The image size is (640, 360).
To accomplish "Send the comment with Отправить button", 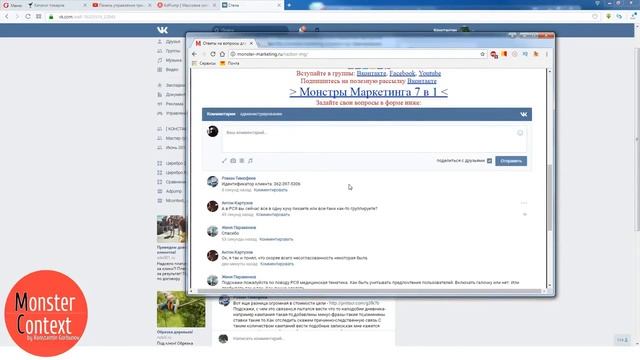I will point(511,161).
